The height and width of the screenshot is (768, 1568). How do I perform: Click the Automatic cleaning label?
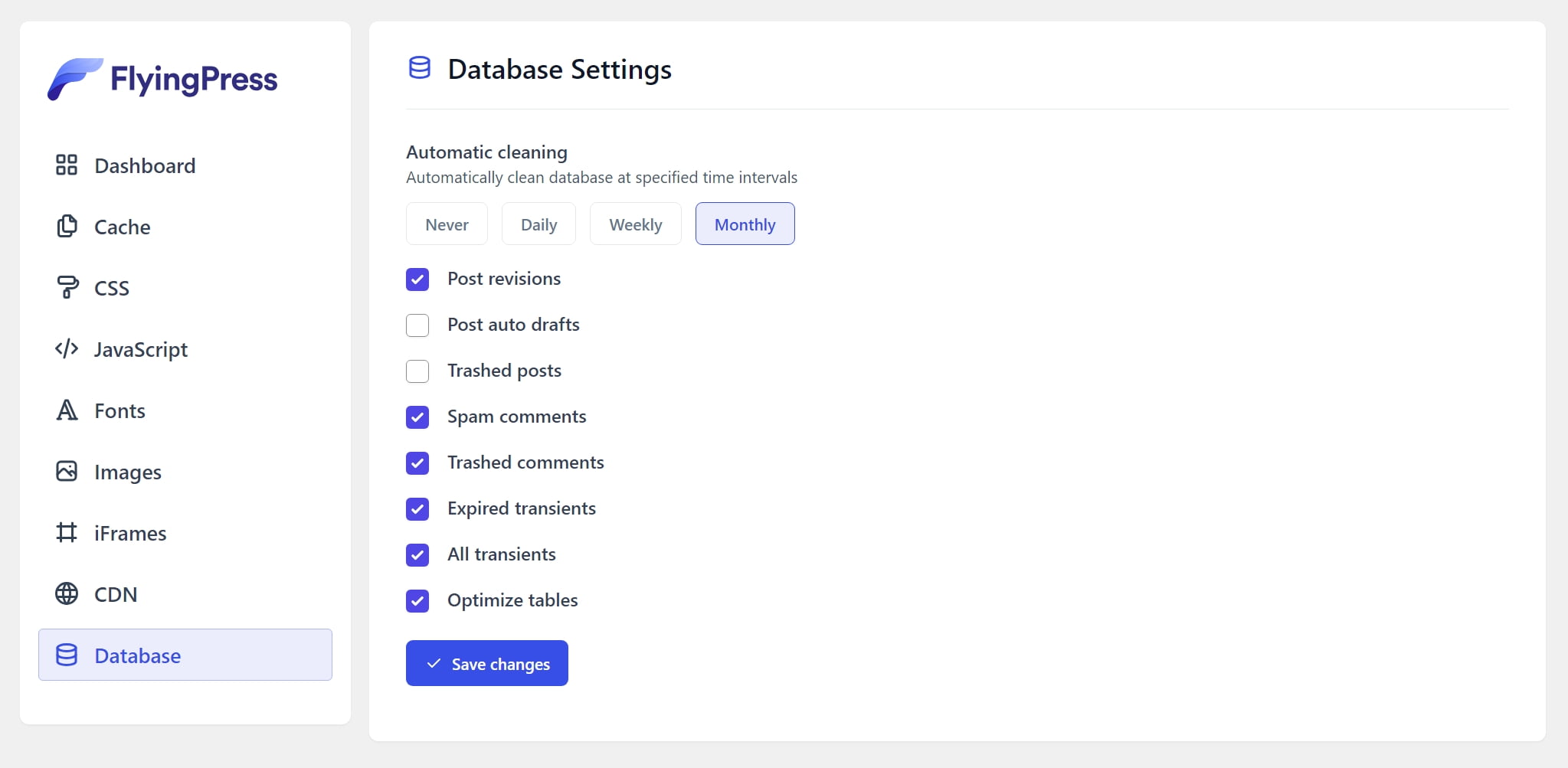point(487,152)
